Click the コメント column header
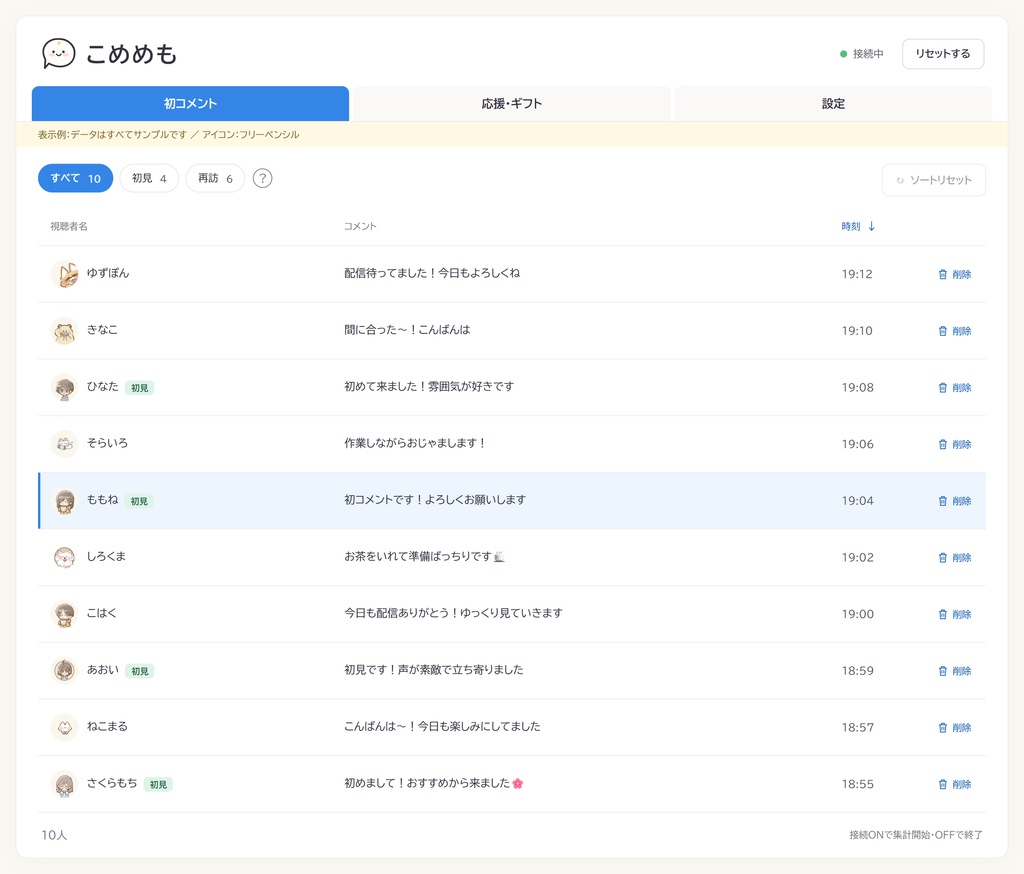This screenshot has height=874, width=1024. click(360, 226)
